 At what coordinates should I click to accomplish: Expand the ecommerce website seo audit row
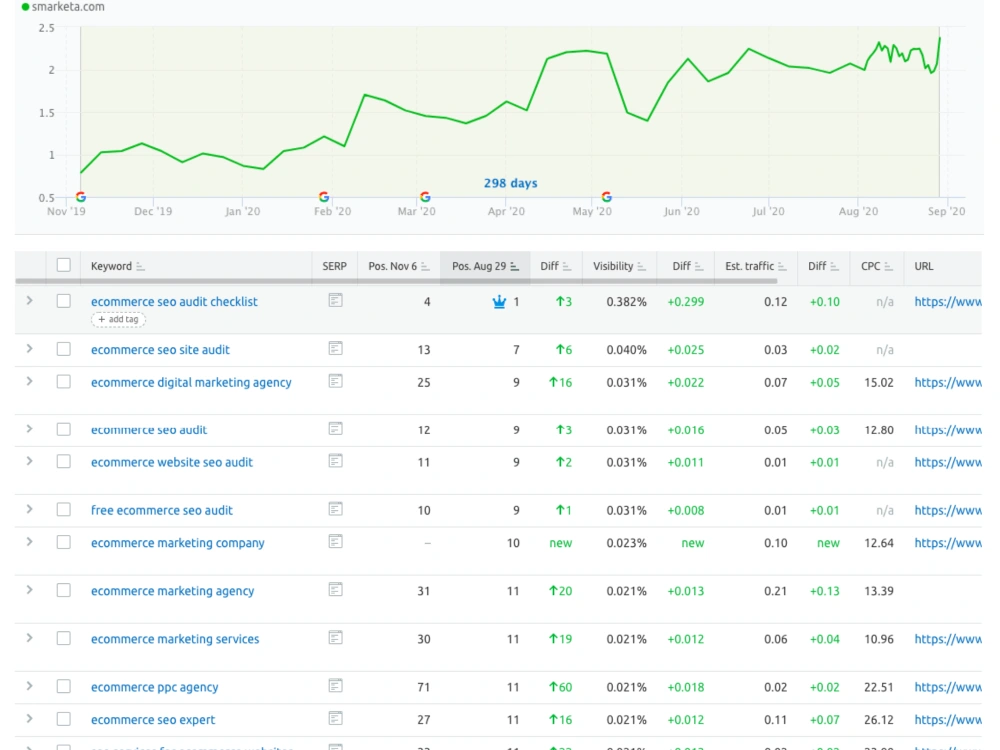click(x=29, y=460)
